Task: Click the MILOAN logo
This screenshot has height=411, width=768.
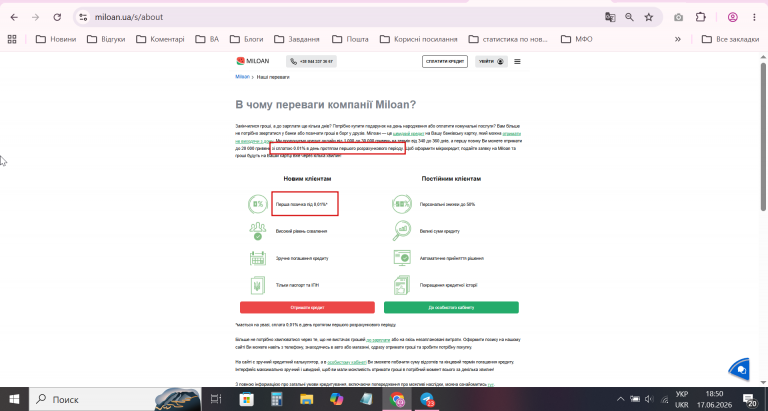Action: [x=253, y=61]
